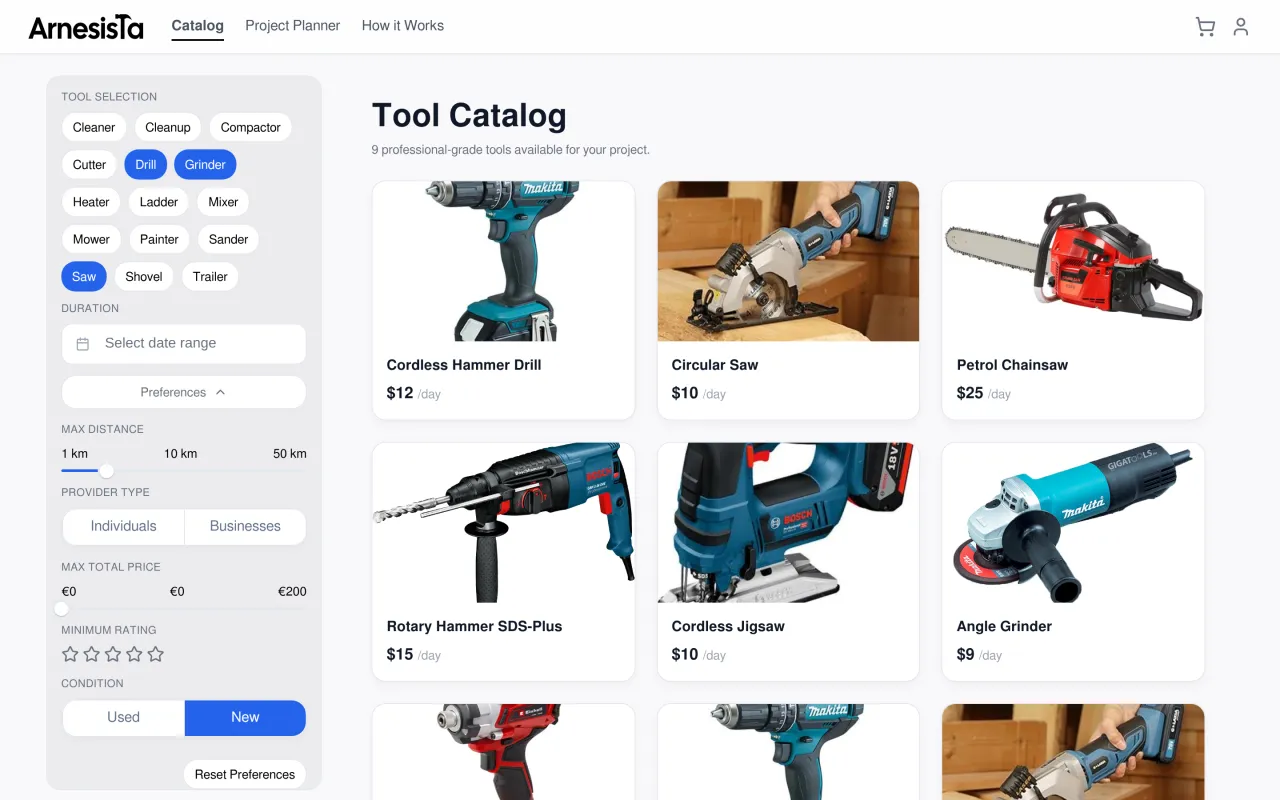
Task: Click the max total price slider handle
Action: pyautogui.click(x=62, y=609)
